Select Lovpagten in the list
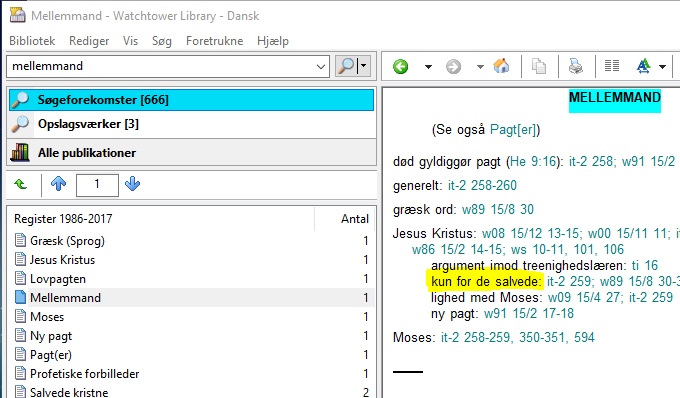The height and width of the screenshot is (398, 680). tap(58, 279)
